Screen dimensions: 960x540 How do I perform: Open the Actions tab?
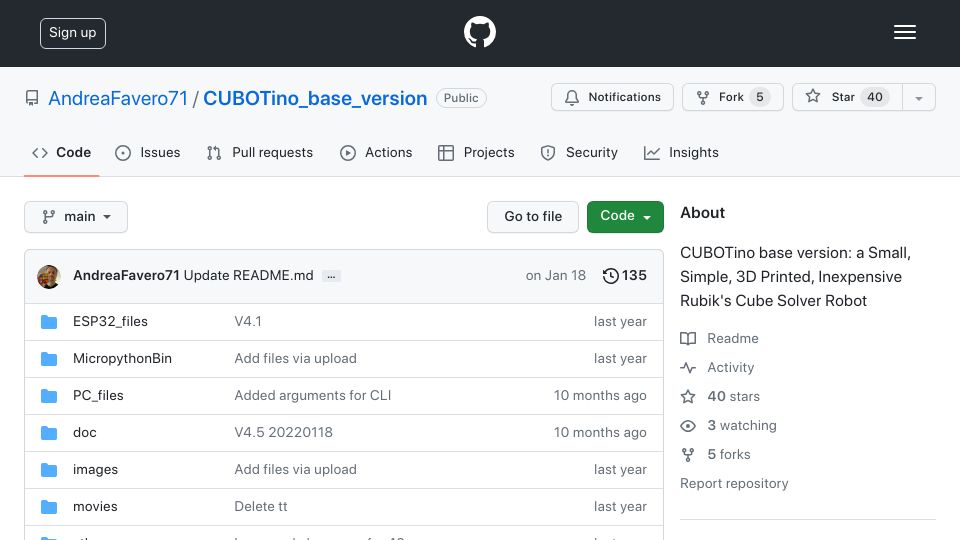coord(376,152)
